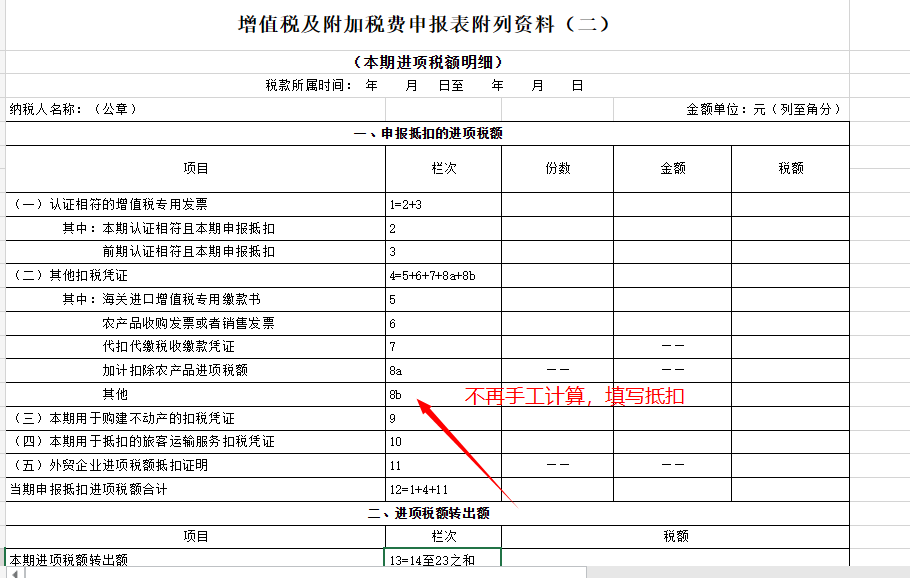
Task: Select the column-number cell 9
Action: pos(443,418)
